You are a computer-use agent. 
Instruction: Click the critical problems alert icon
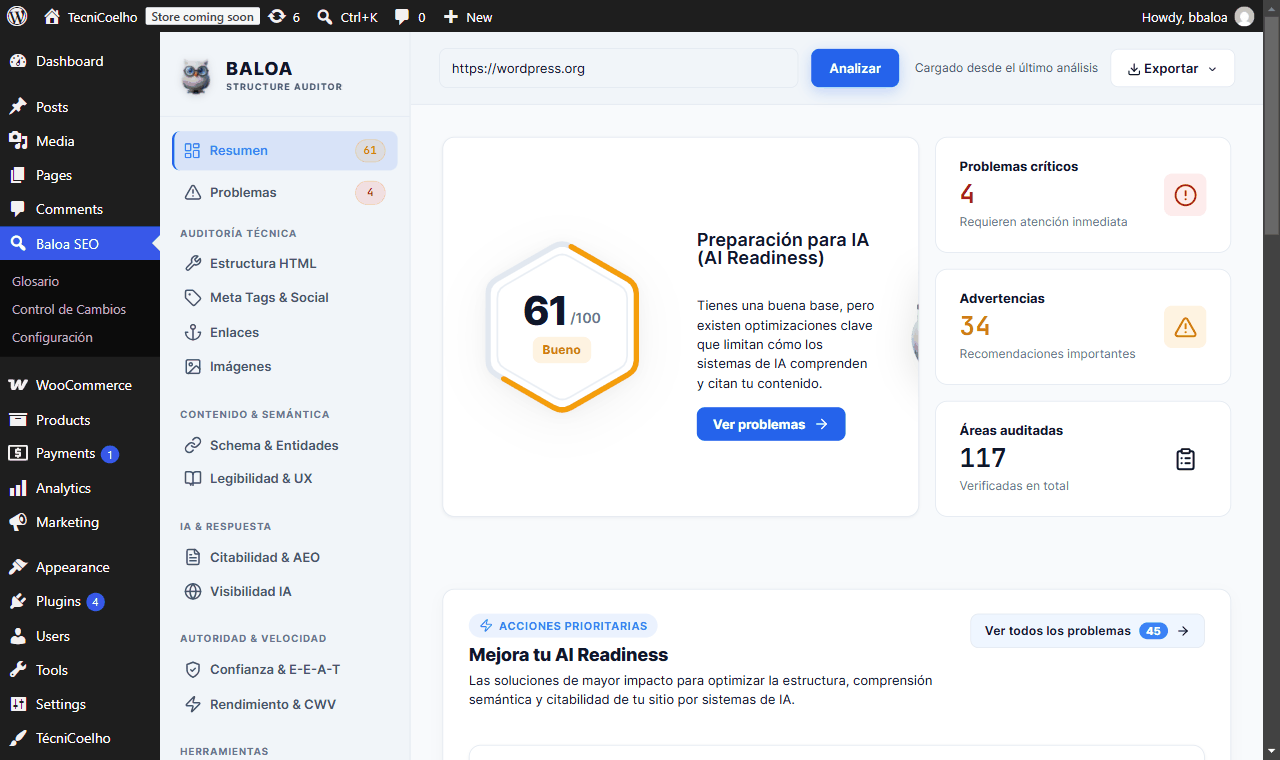1185,195
